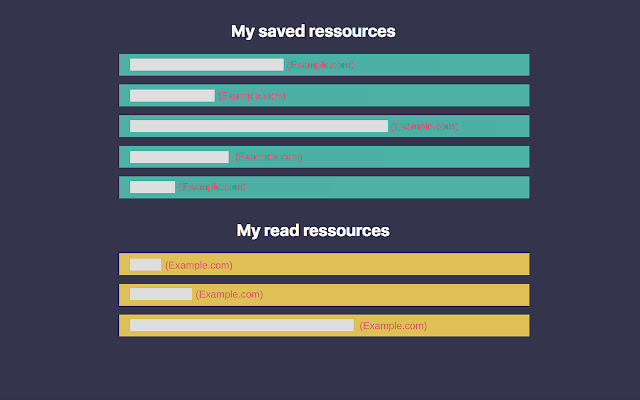
Task: Click Example.com link in fourth saved row
Action: 268,157
